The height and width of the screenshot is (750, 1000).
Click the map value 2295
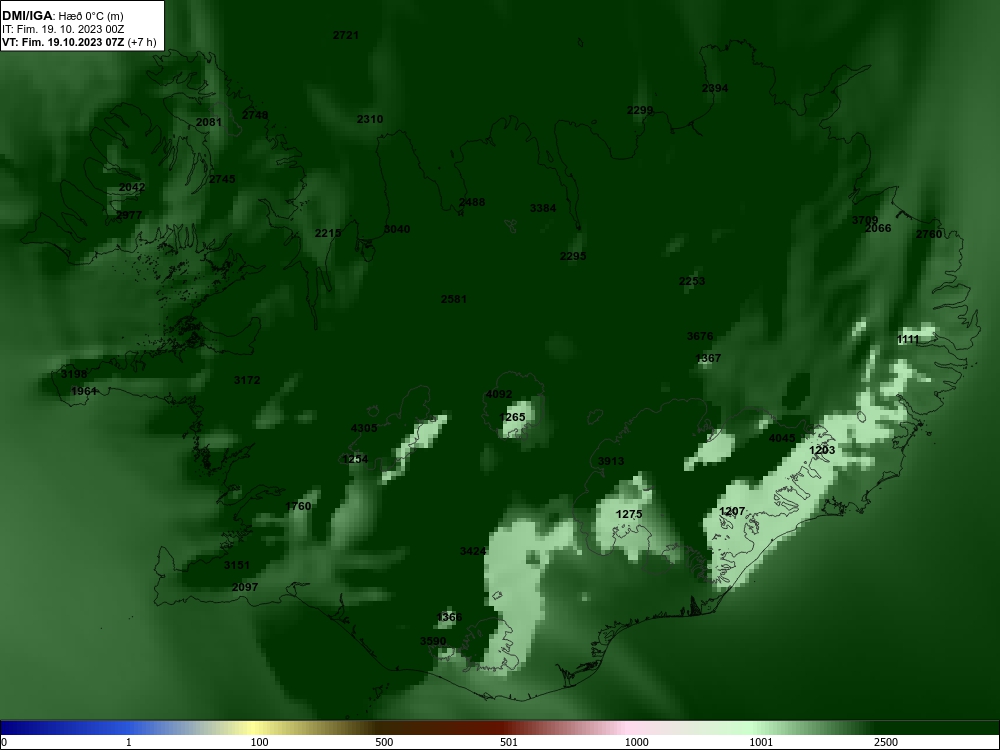pyautogui.click(x=573, y=256)
